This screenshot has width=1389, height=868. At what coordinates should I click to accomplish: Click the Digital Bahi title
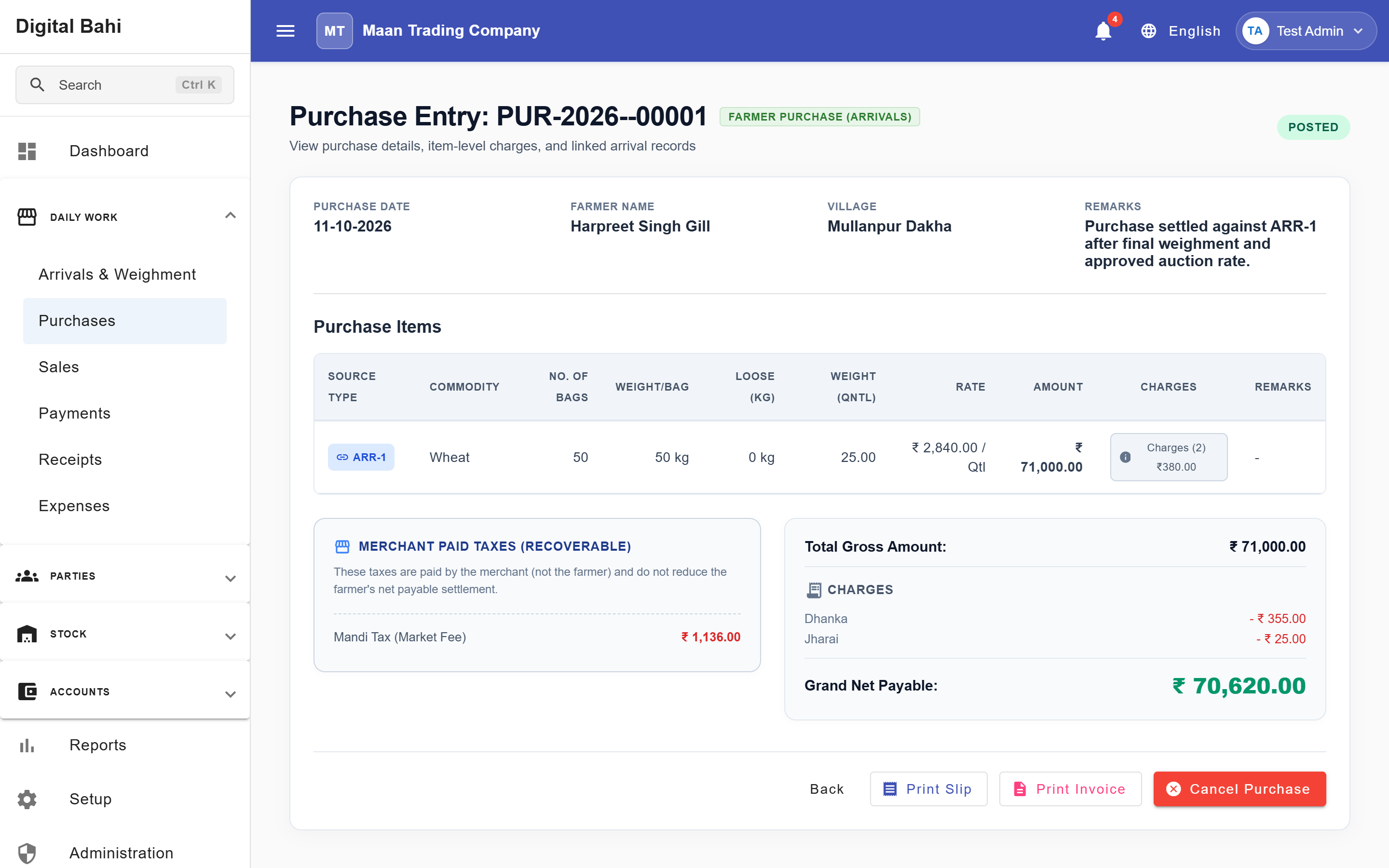(x=68, y=27)
